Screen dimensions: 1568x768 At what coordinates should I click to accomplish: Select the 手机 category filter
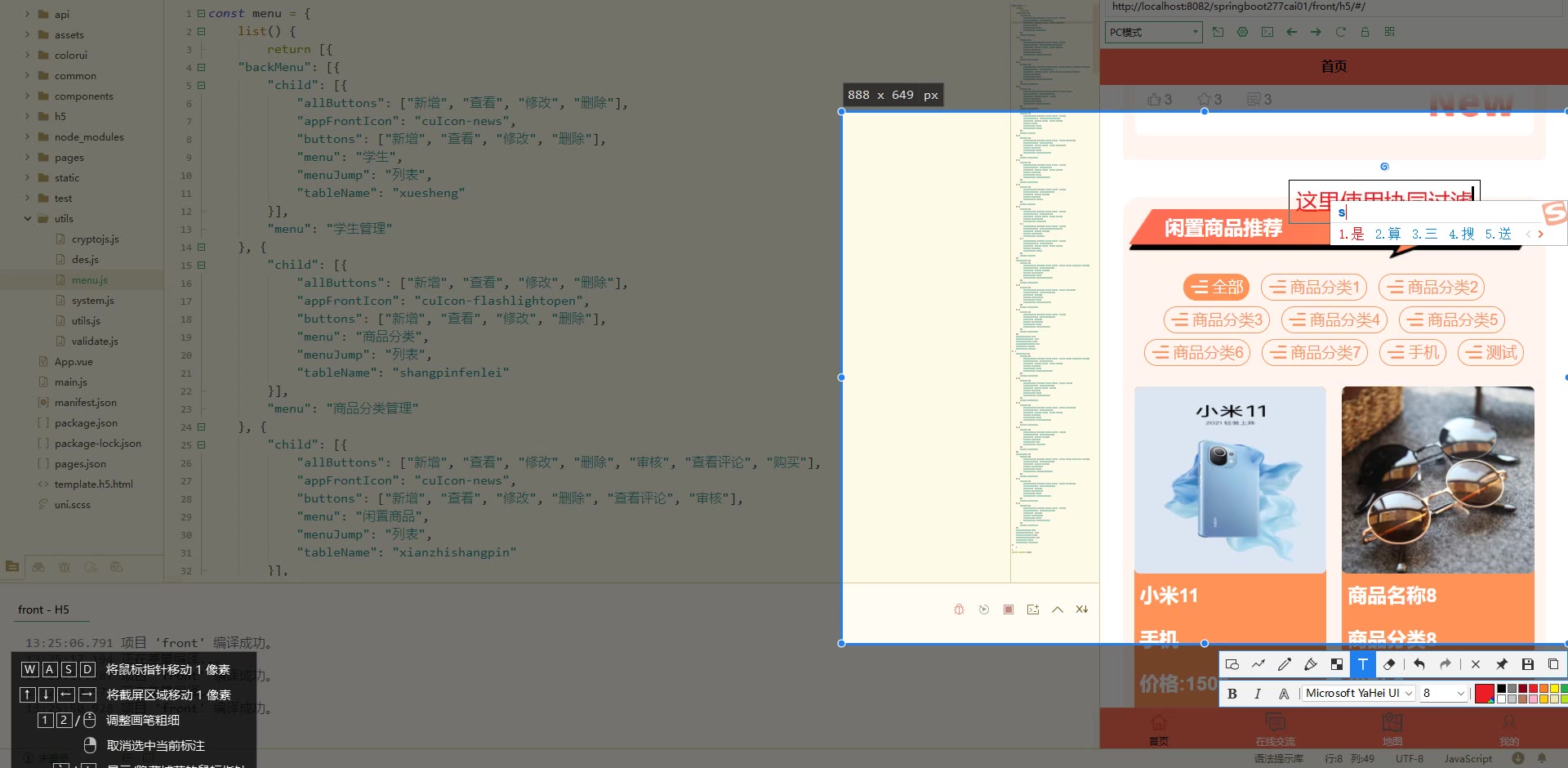(1413, 352)
